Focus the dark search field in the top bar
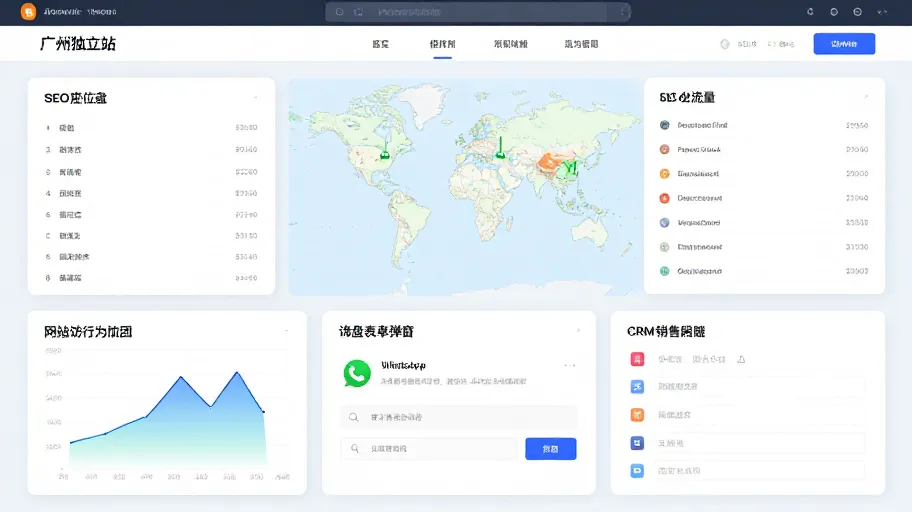912x512 pixels. point(478,12)
